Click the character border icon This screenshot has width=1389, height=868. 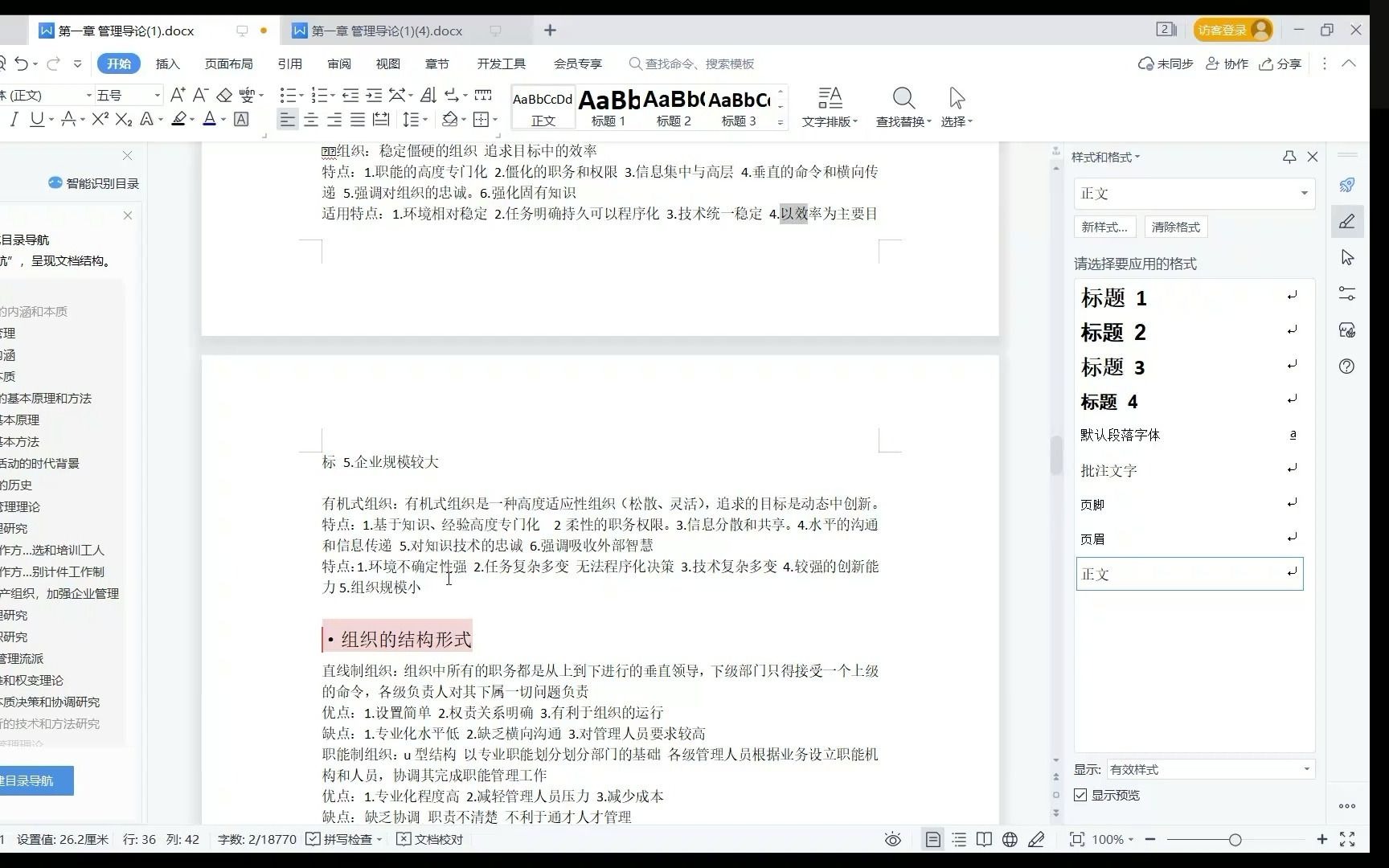click(x=241, y=119)
